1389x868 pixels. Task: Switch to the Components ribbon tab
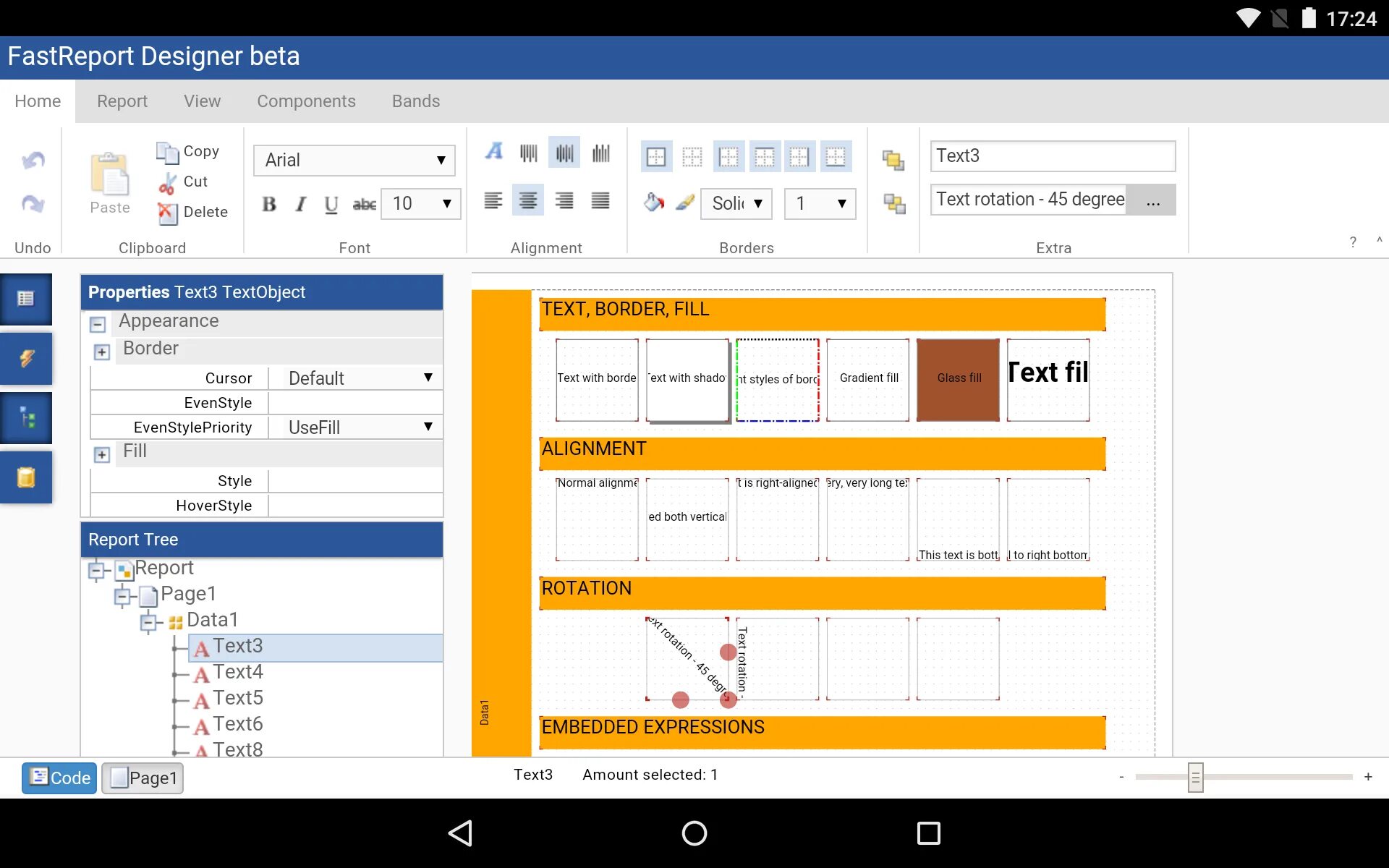pos(306,101)
